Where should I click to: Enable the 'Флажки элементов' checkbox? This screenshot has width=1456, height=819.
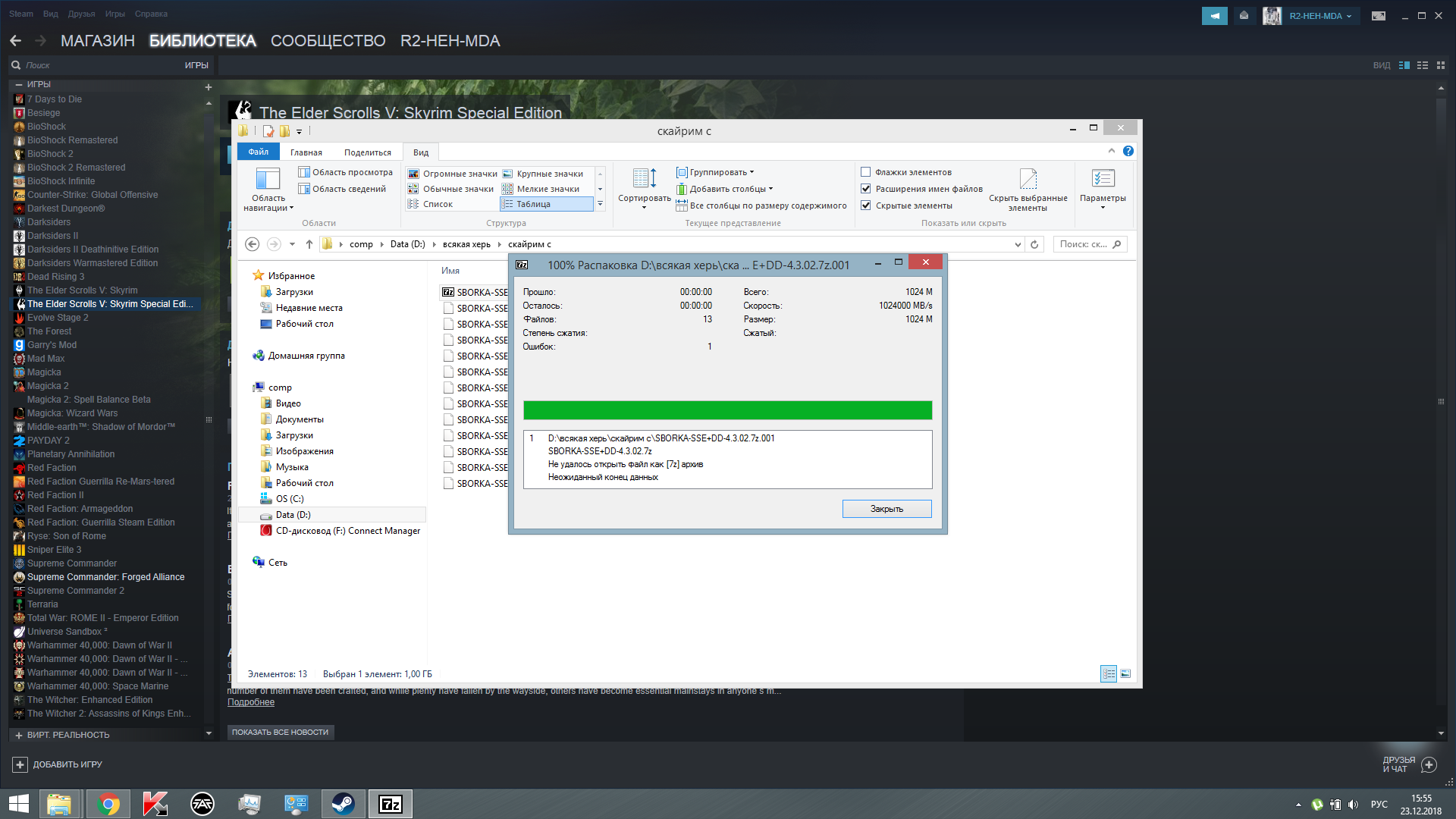tap(865, 172)
